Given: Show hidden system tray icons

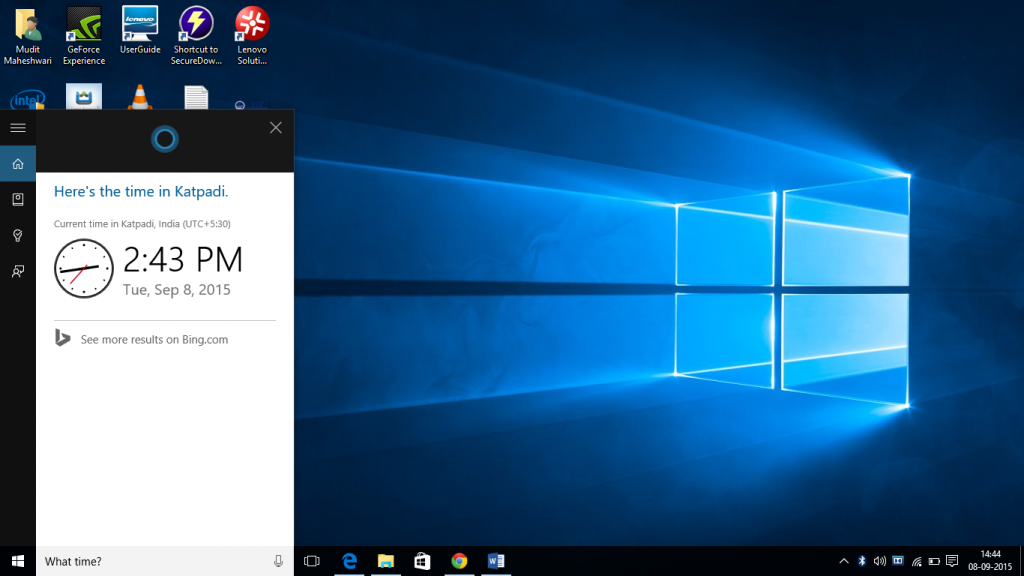Looking at the screenshot, I should coord(844,561).
